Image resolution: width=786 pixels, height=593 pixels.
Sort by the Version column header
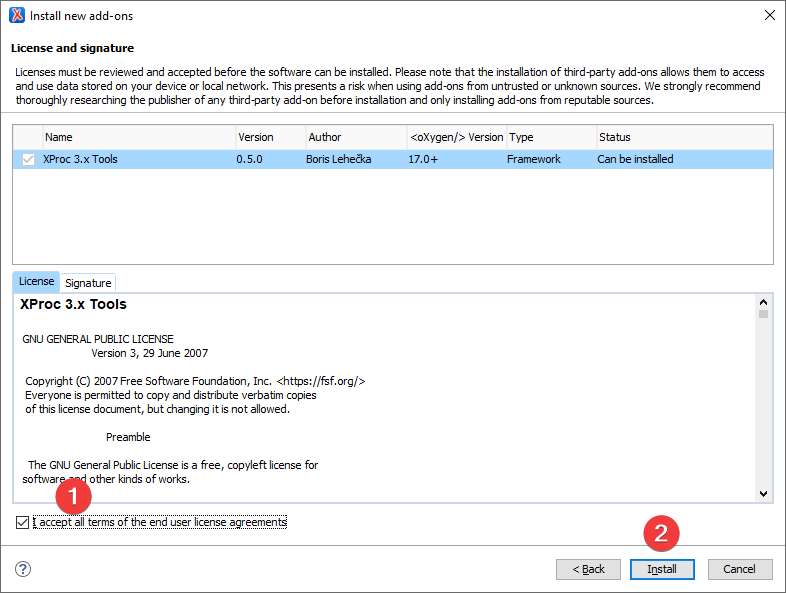coord(271,137)
